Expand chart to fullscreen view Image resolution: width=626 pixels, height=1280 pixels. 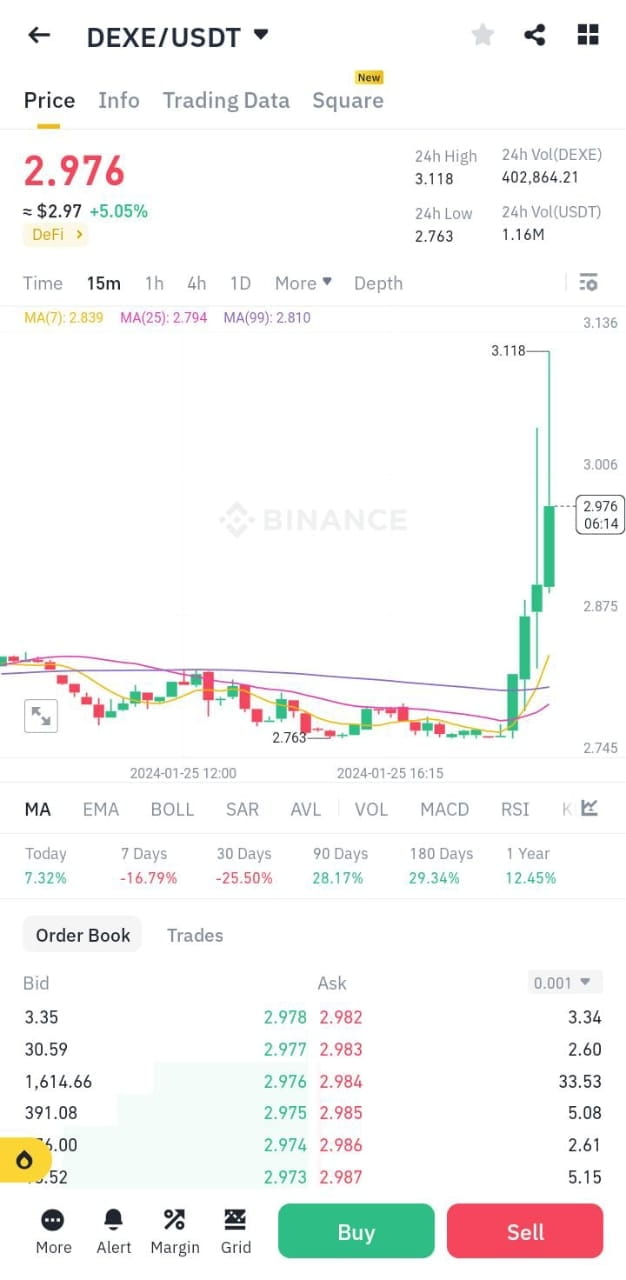tap(40, 715)
